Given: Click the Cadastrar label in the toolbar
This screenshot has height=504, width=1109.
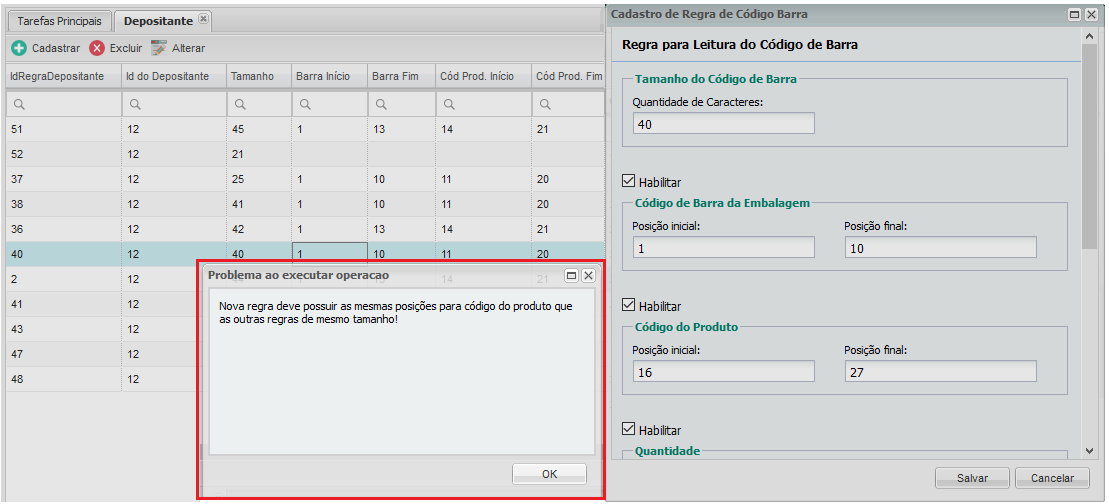Looking at the screenshot, I should click(x=56, y=48).
